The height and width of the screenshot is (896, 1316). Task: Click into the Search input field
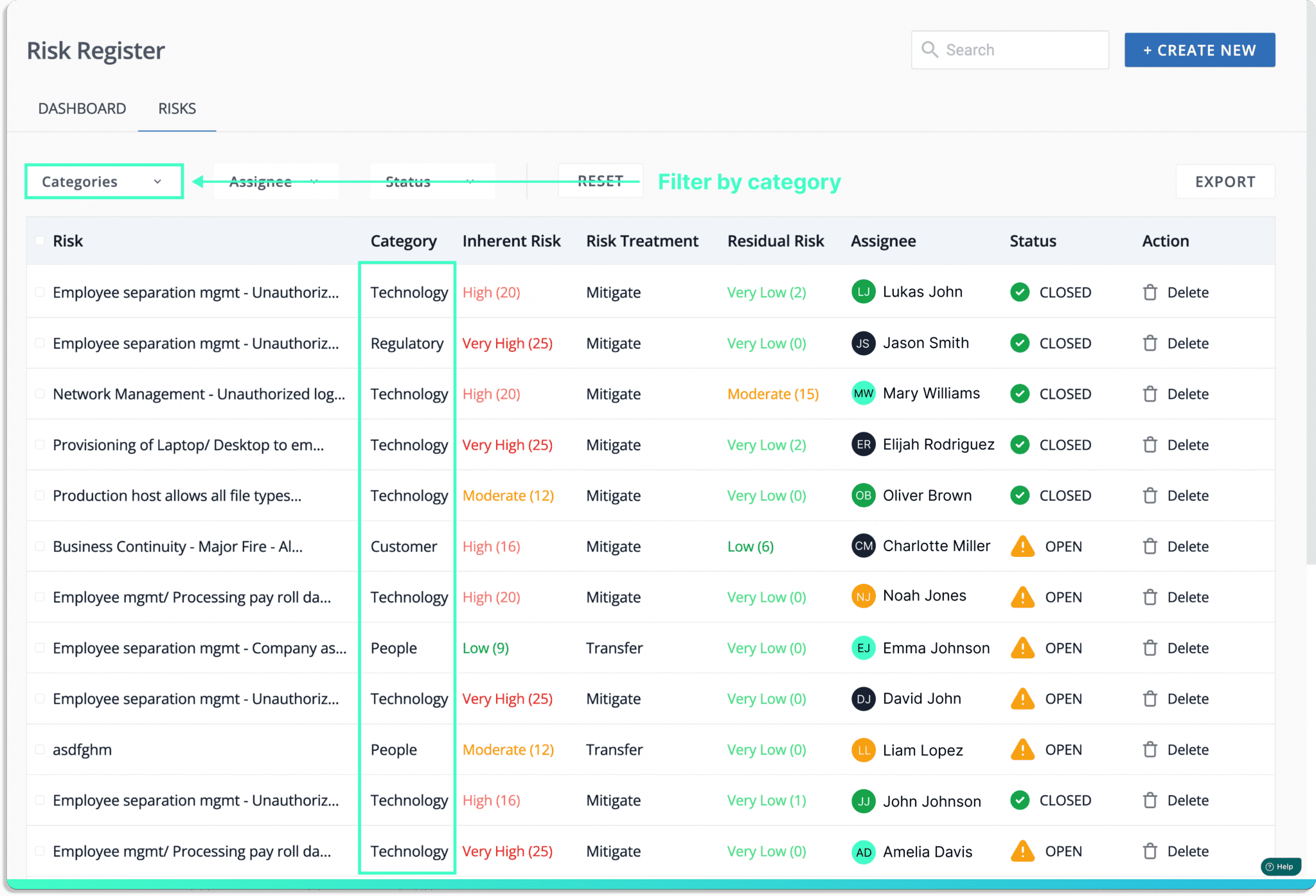click(x=1010, y=50)
